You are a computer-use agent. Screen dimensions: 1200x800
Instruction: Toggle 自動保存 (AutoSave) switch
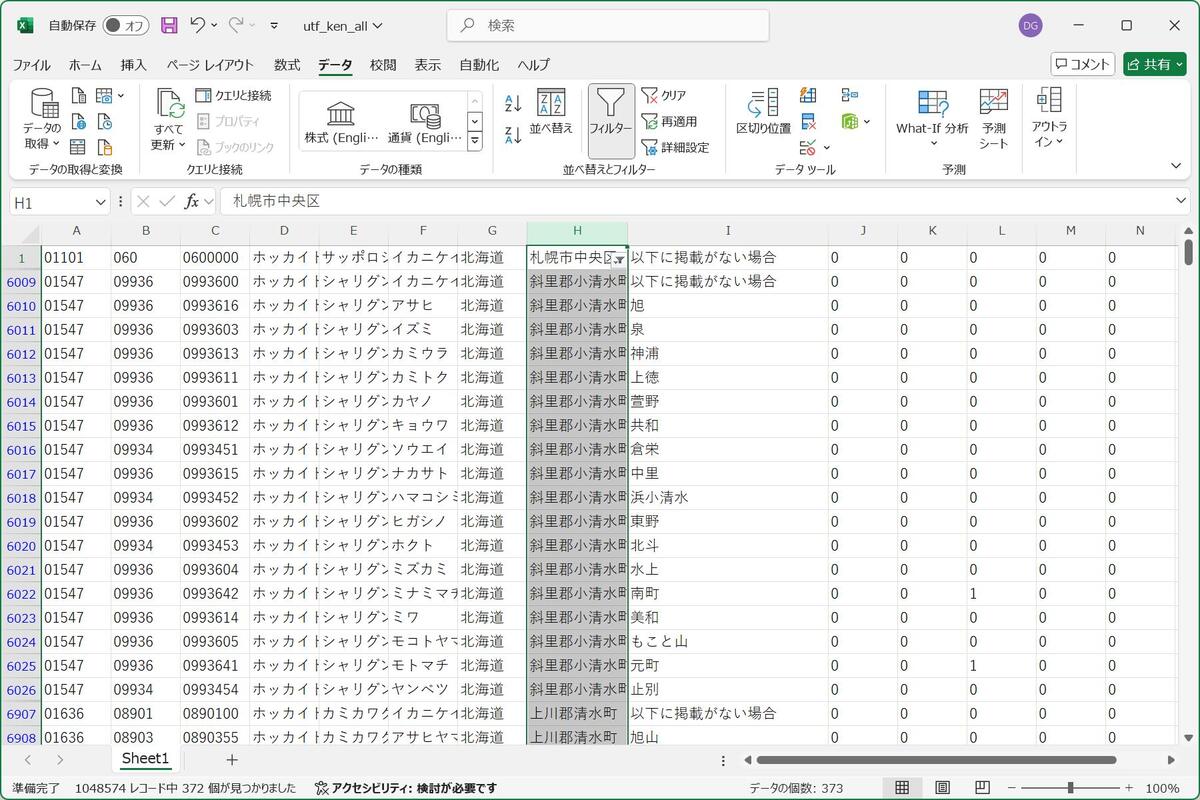(126, 25)
